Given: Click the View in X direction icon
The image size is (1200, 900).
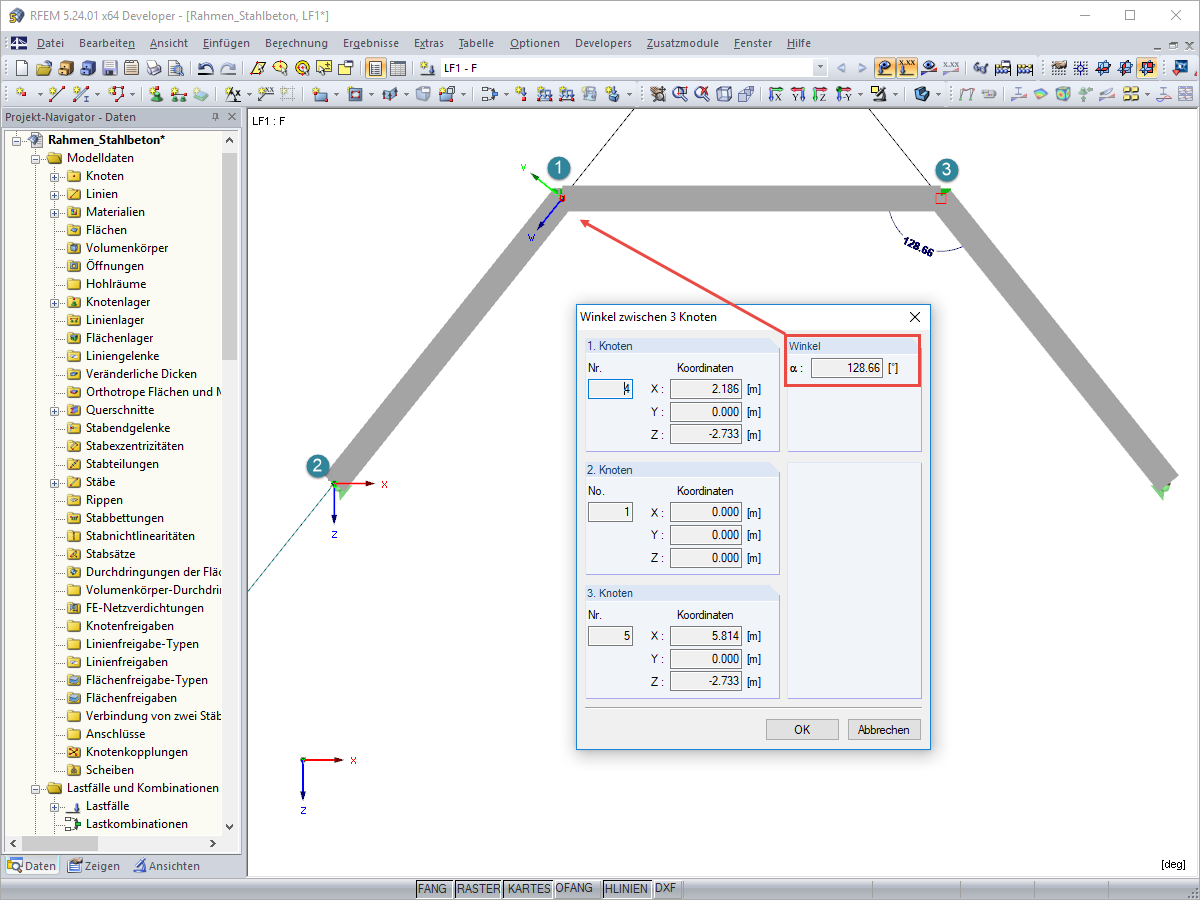Looking at the screenshot, I should (x=775, y=94).
